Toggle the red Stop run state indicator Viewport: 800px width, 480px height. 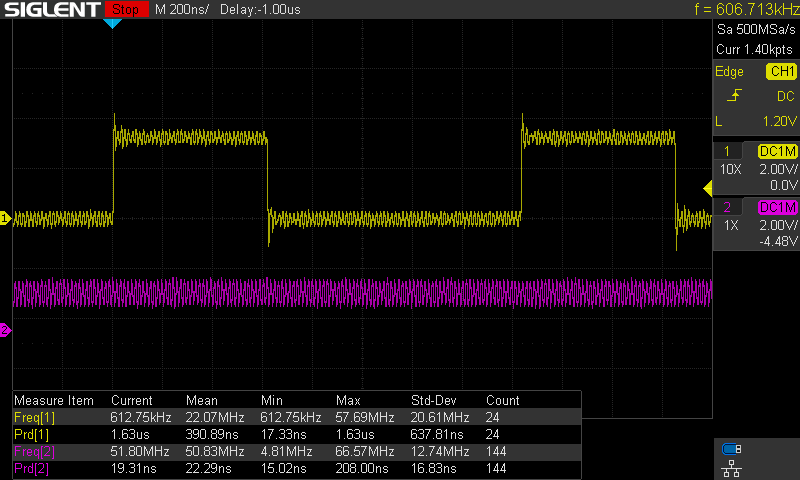pyautogui.click(x=126, y=9)
